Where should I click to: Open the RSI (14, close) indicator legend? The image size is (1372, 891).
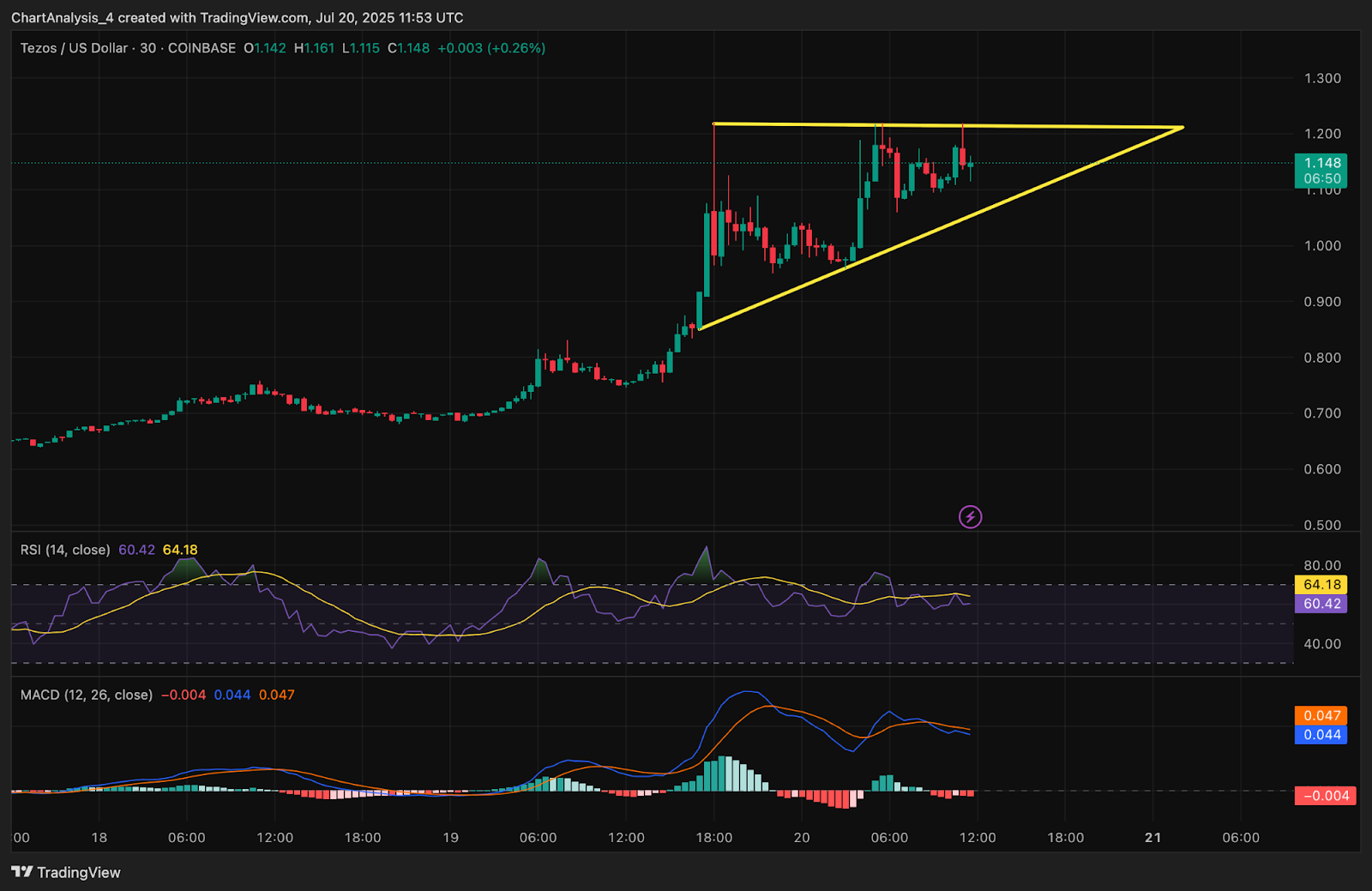pos(65,550)
